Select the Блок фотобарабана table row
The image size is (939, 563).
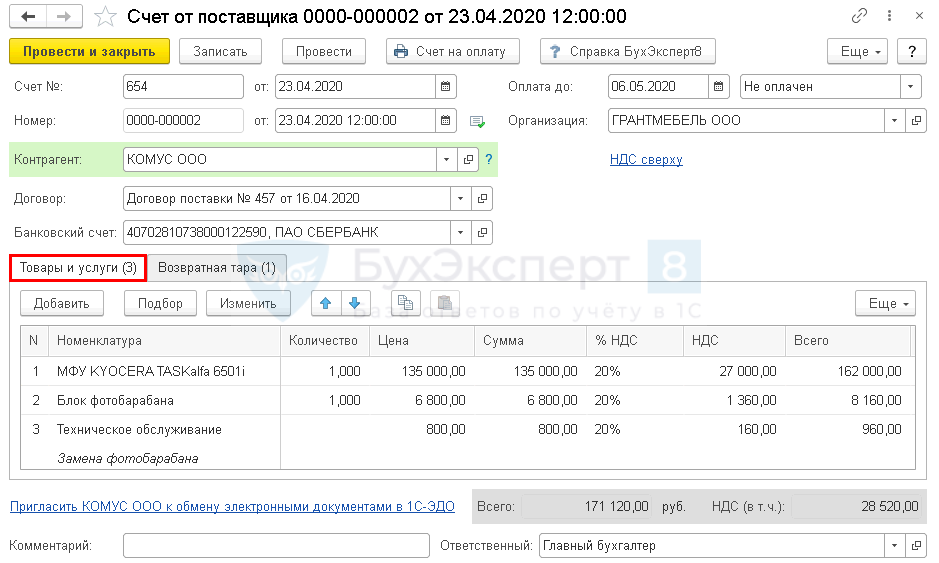coord(116,400)
